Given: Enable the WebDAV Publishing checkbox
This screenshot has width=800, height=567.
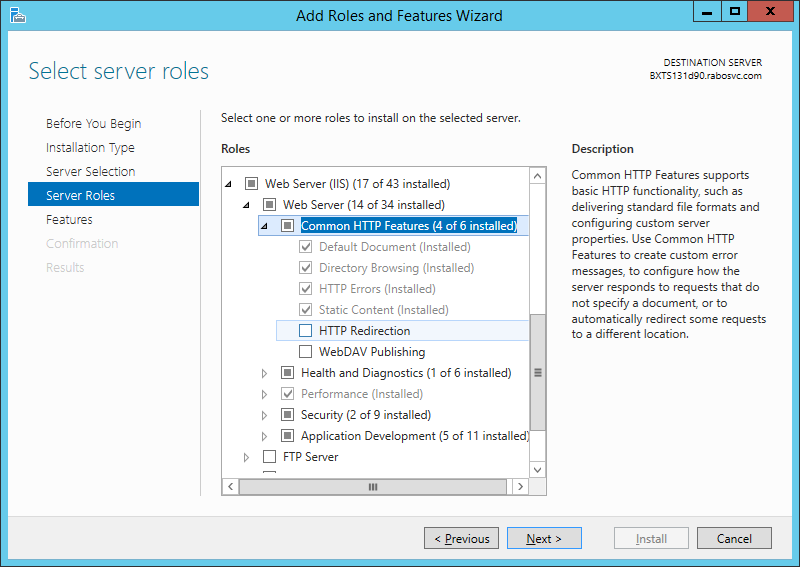Looking at the screenshot, I should (x=306, y=352).
